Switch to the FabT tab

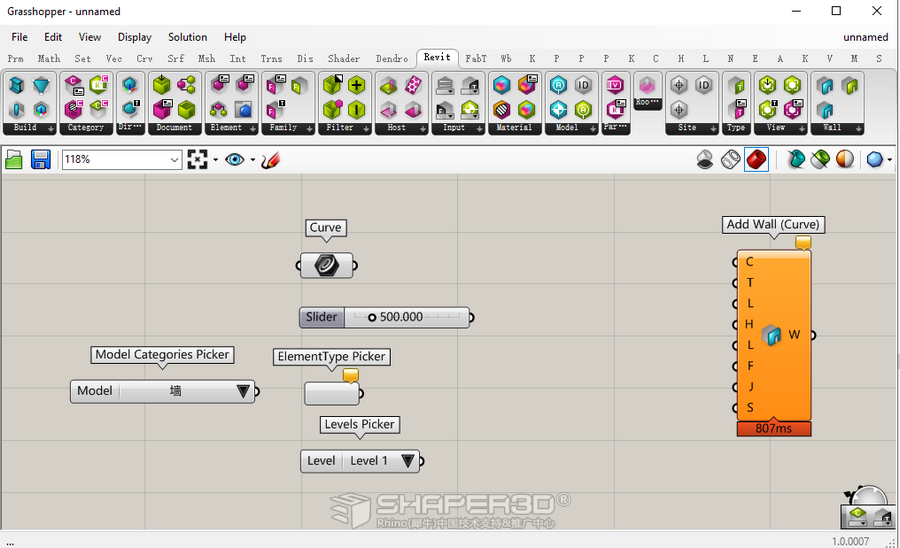pos(476,59)
